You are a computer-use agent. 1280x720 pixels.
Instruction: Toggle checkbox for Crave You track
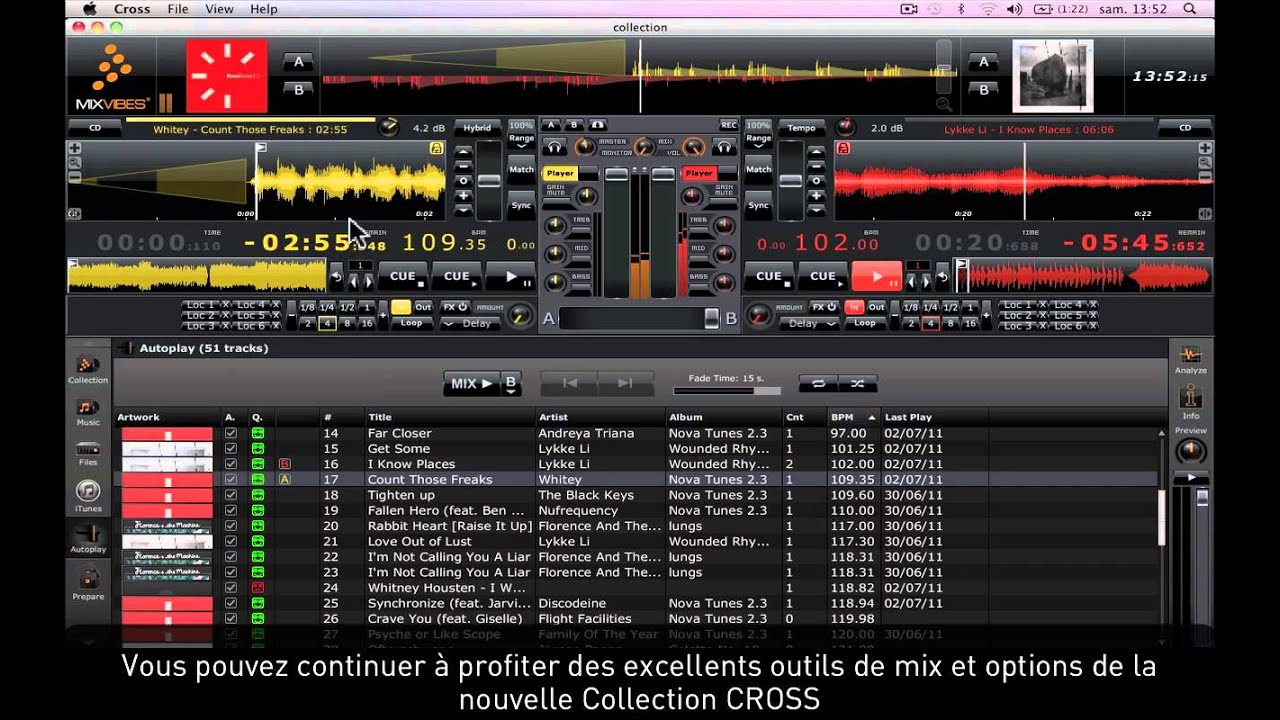click(x=231, y=619)
